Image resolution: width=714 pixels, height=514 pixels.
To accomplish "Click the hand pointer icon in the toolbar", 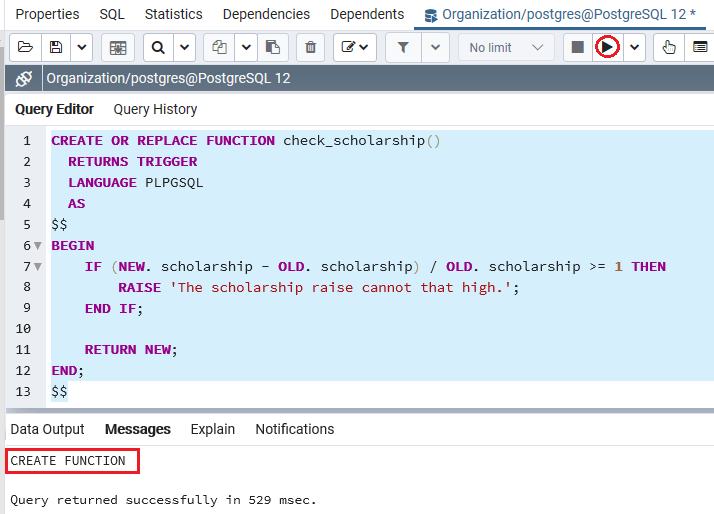I will pos(668,47).
